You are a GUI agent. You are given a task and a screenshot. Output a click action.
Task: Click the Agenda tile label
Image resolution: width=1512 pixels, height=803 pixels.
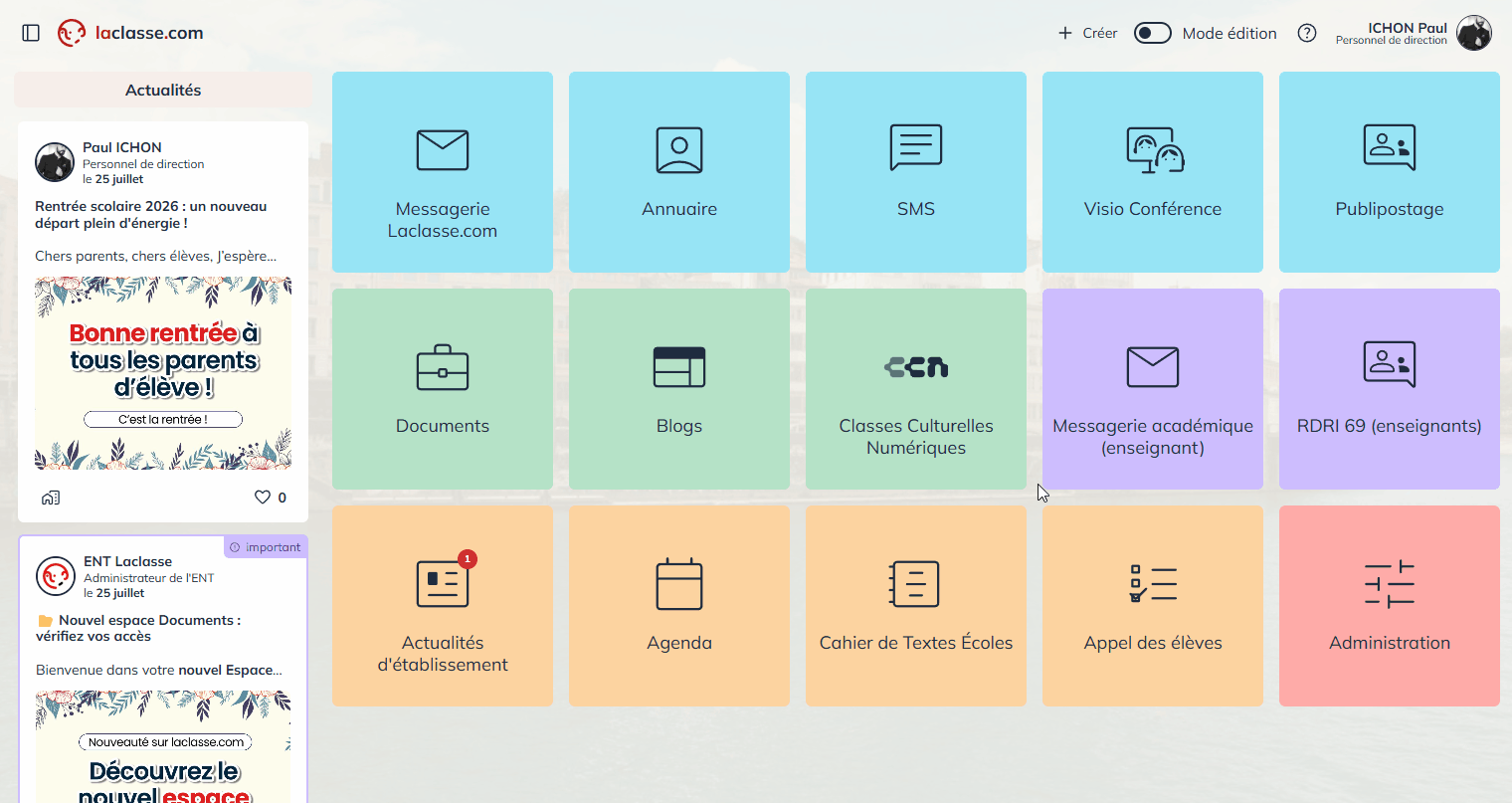pos(679,643)
